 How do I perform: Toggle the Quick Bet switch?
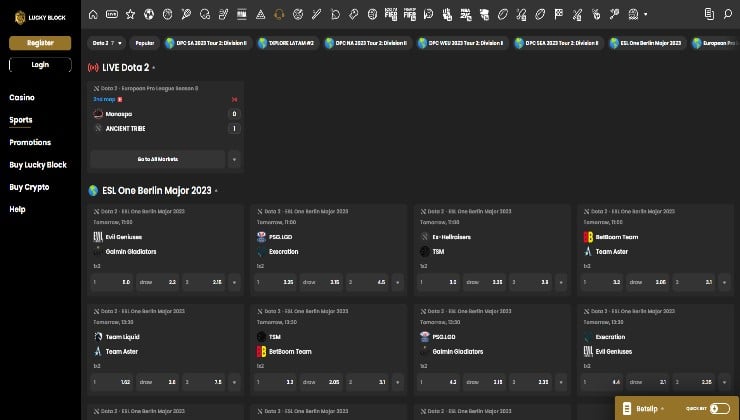point(720,408)
